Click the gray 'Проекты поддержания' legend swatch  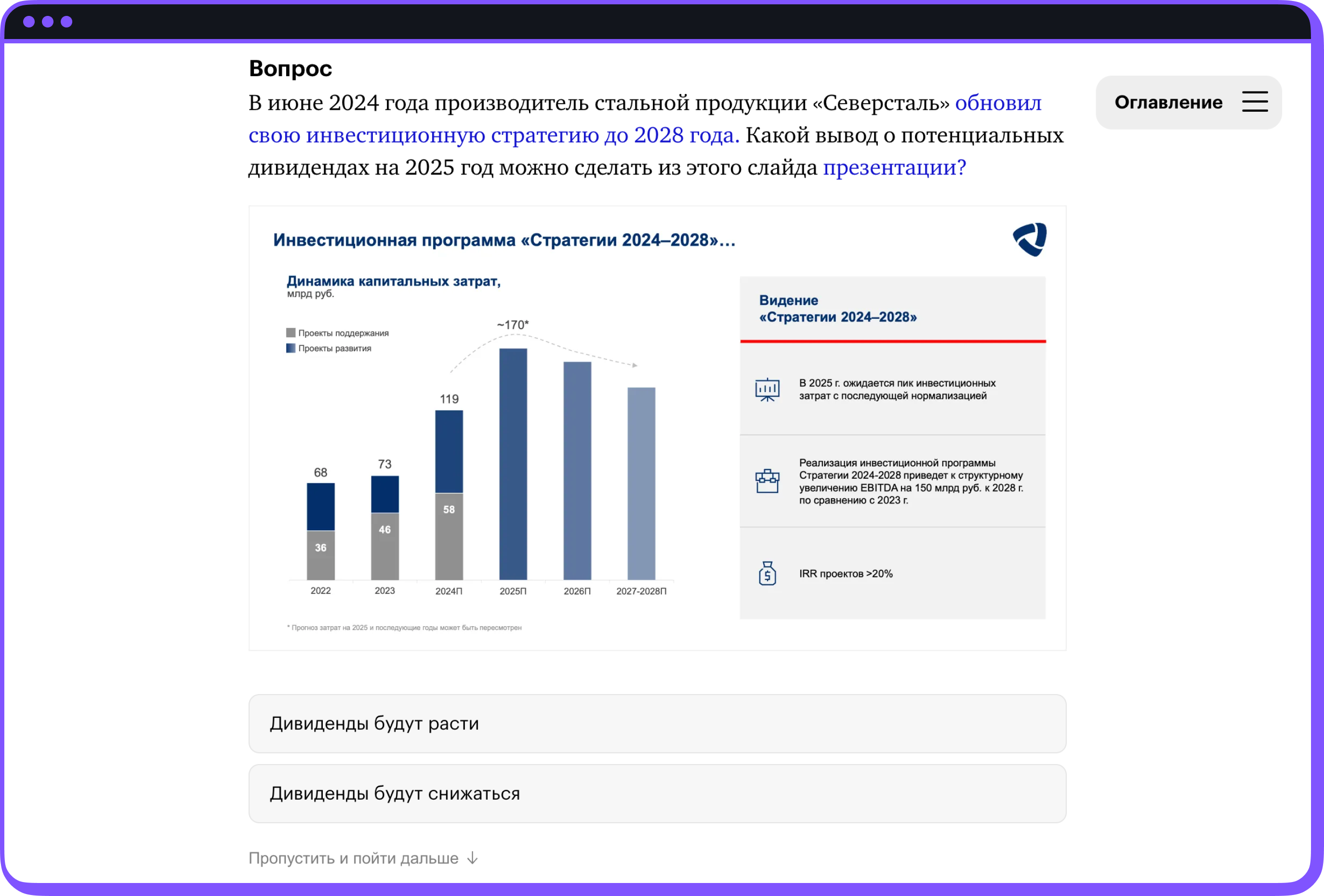pyautogui.click(x=291, y=333)
